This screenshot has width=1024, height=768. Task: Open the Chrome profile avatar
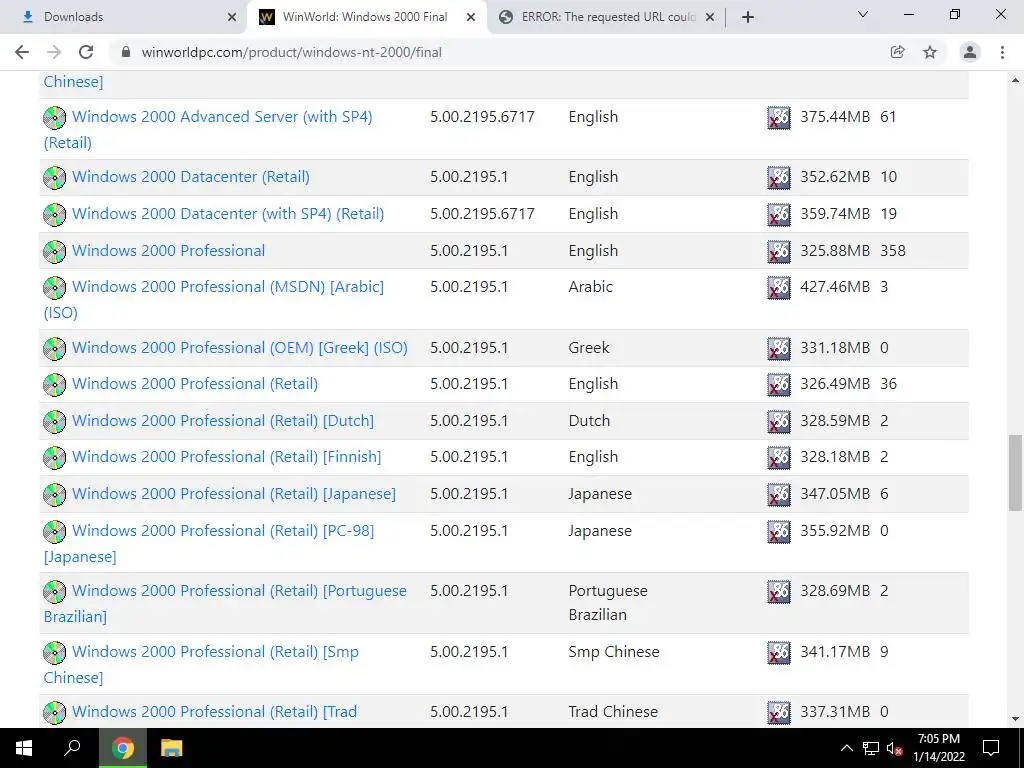[970, 52]
